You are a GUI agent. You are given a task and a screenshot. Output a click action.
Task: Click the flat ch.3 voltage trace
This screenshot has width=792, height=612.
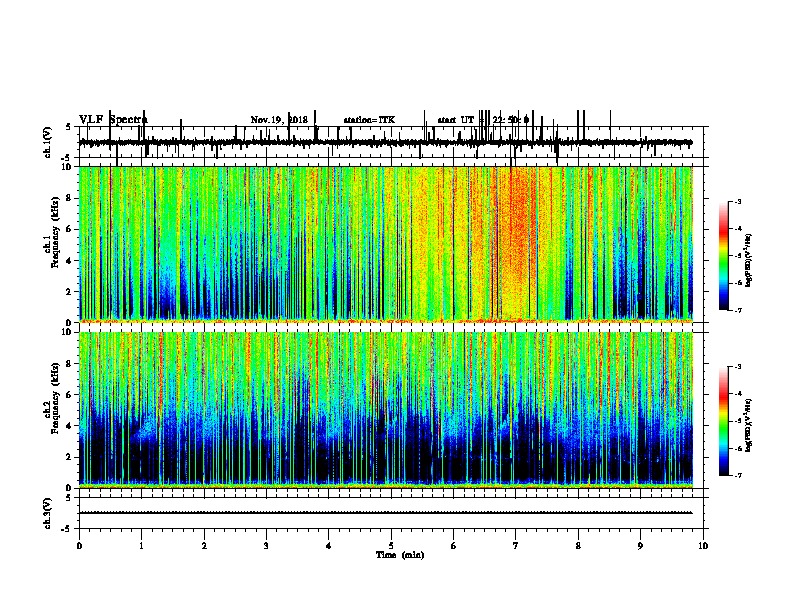tap(386, 513)
